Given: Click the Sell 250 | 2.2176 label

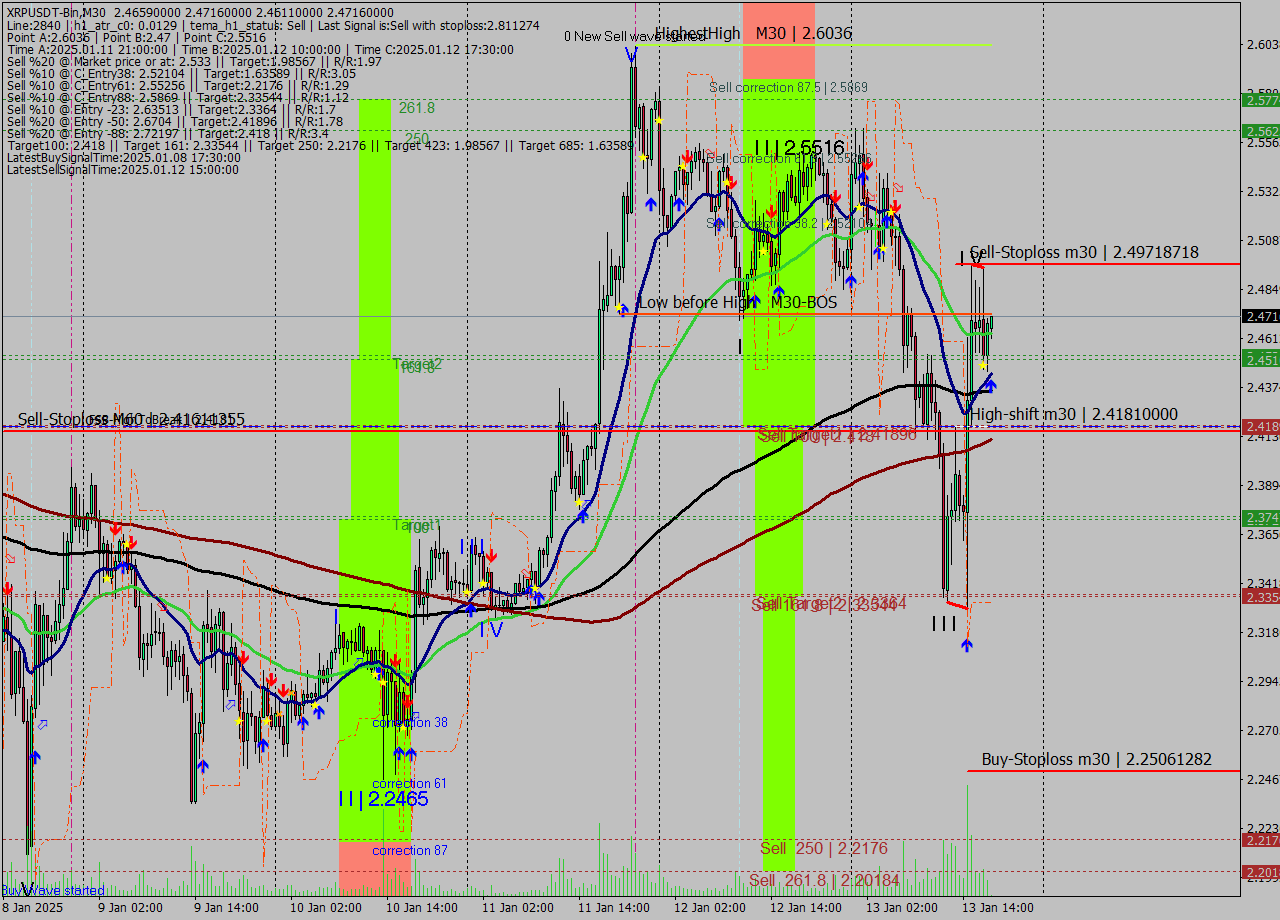Looking at the screenshot, I should [823, 849].
